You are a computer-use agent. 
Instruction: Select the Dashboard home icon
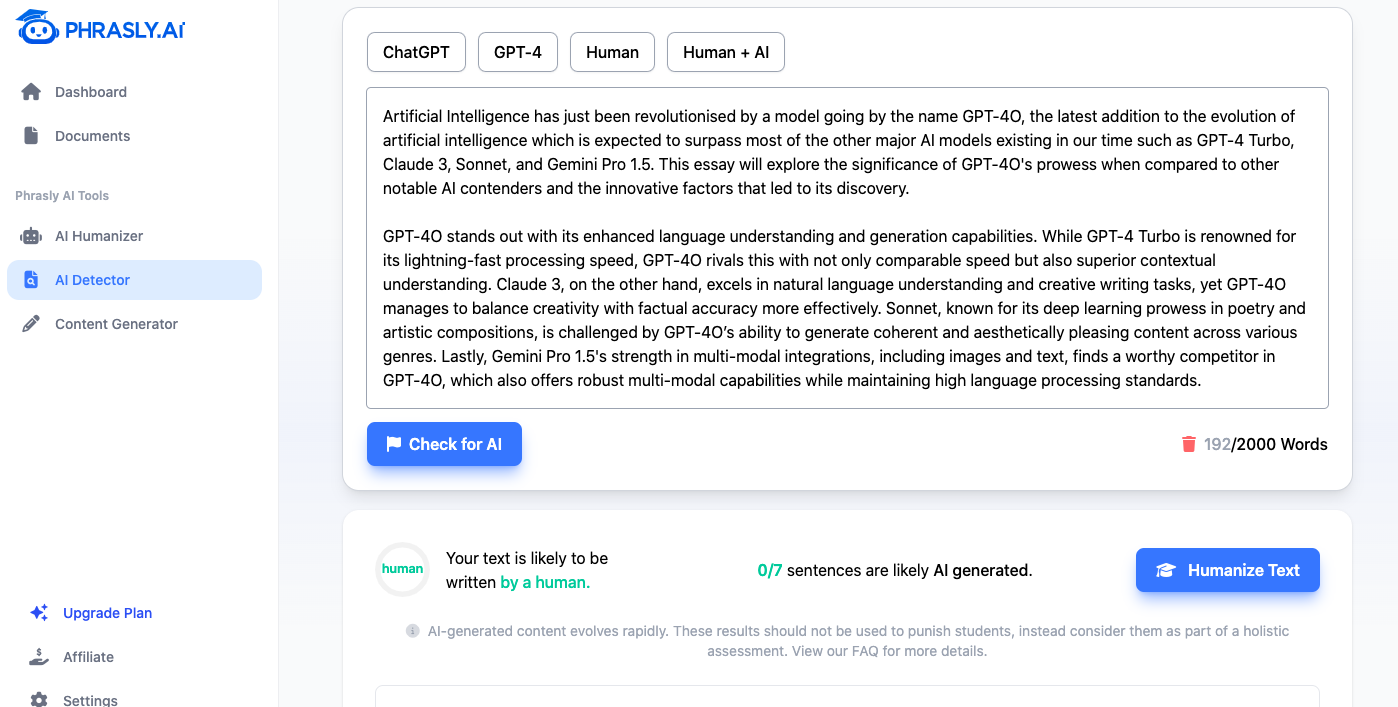click(x=30, y=91)
